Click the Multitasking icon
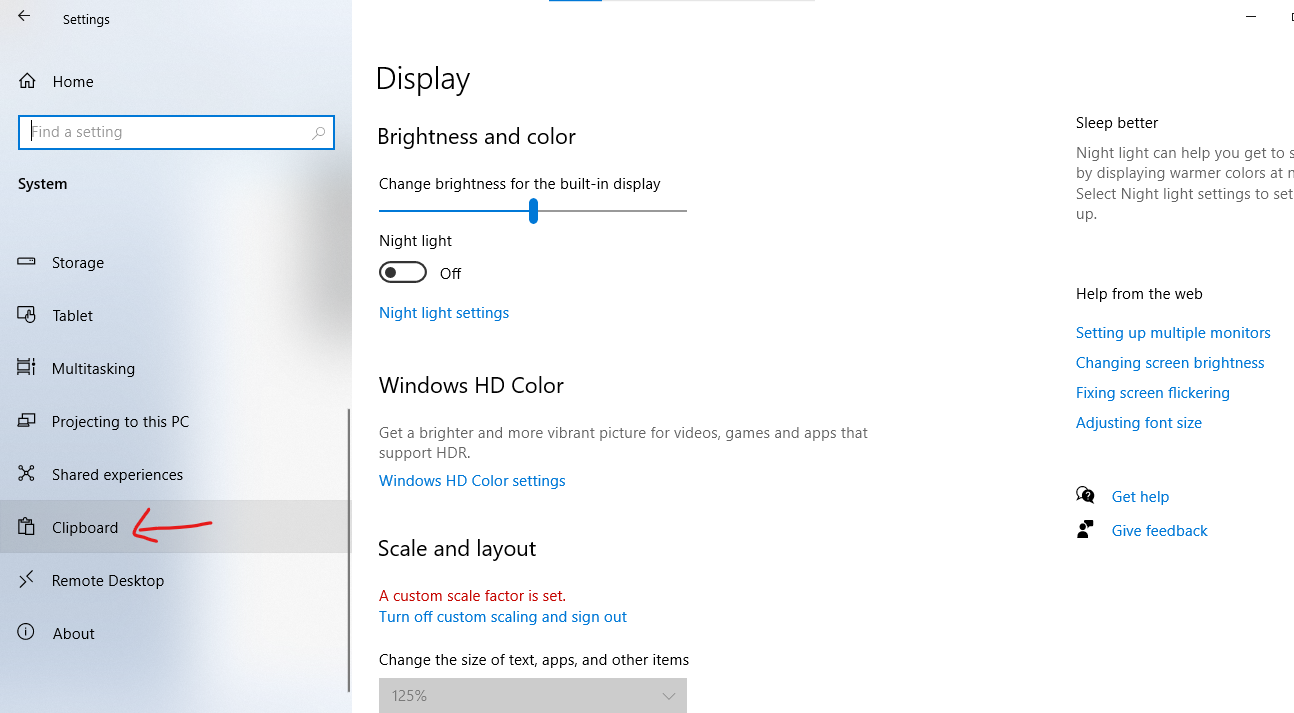 [26, 367]
